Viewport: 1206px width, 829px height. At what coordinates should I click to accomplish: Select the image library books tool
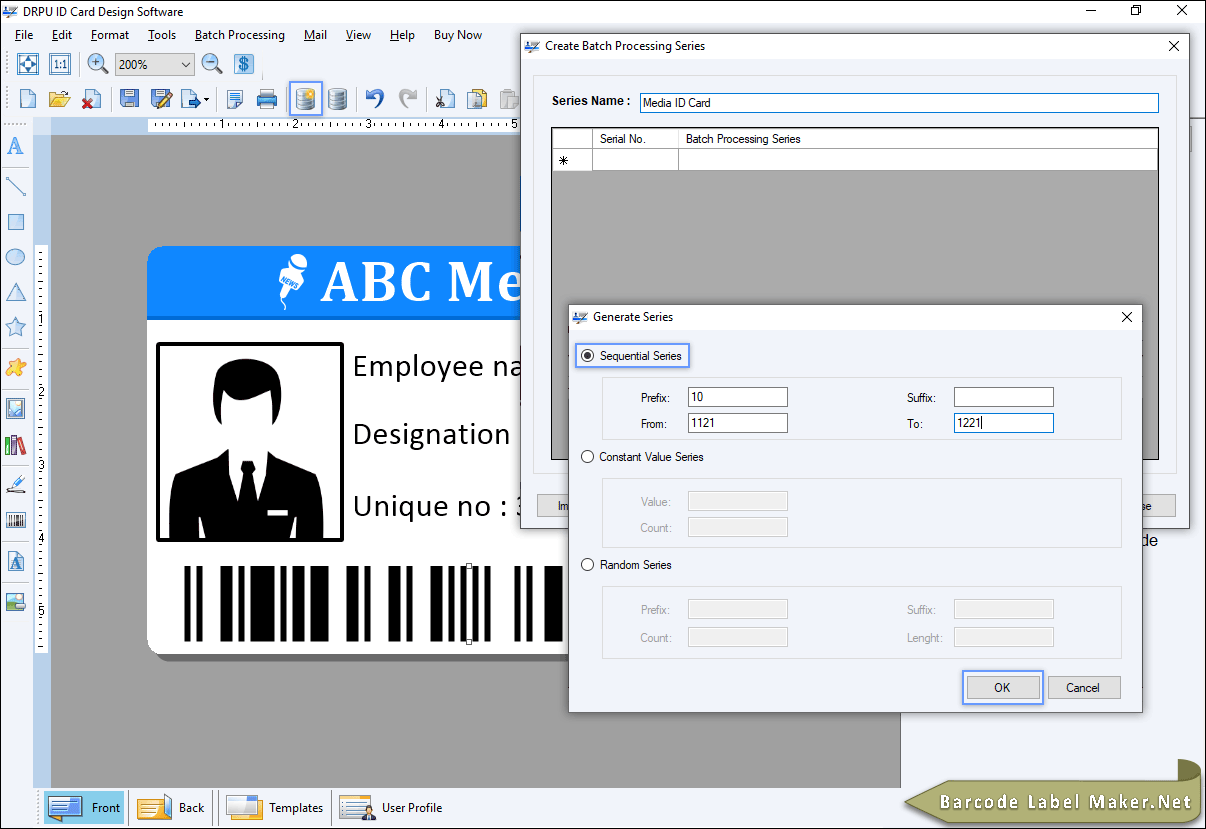click(16, 444)
